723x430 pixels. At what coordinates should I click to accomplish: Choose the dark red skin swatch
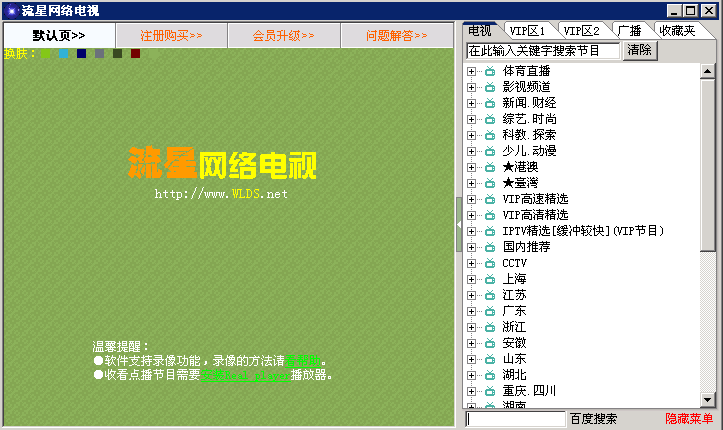(135, 54)
